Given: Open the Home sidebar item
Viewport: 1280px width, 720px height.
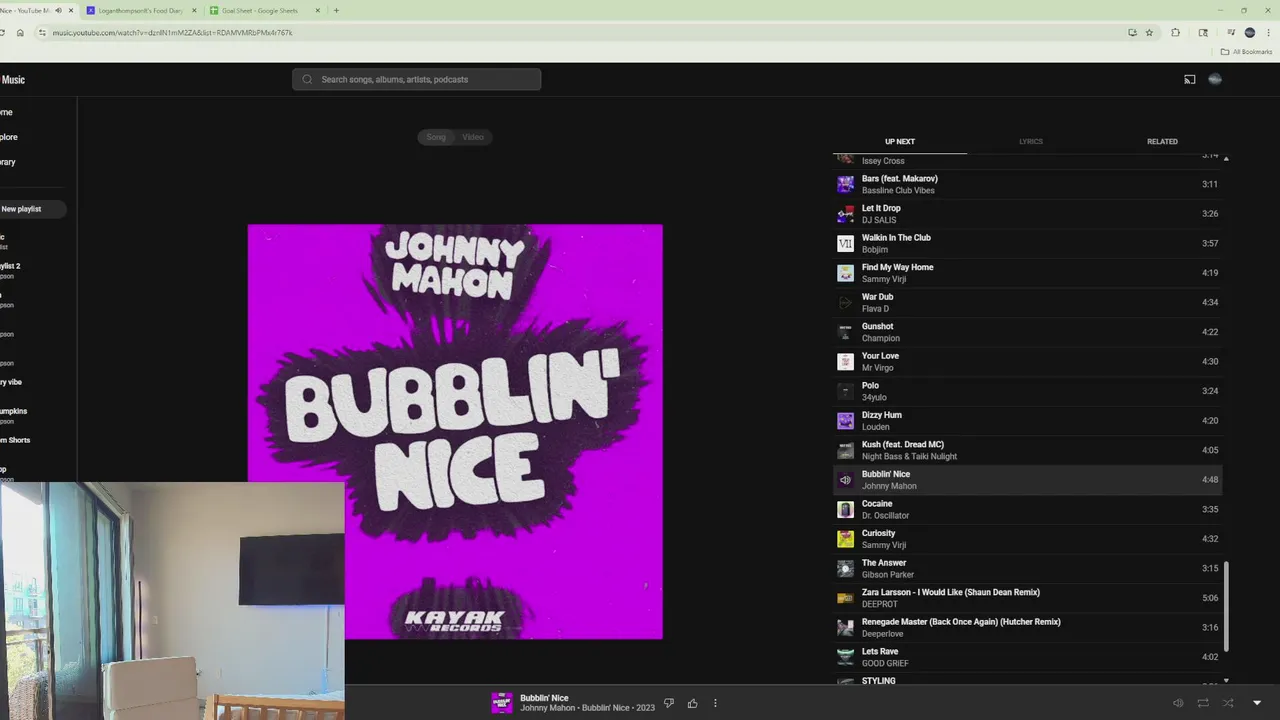Looking at the screenshot, I should 7,112.
